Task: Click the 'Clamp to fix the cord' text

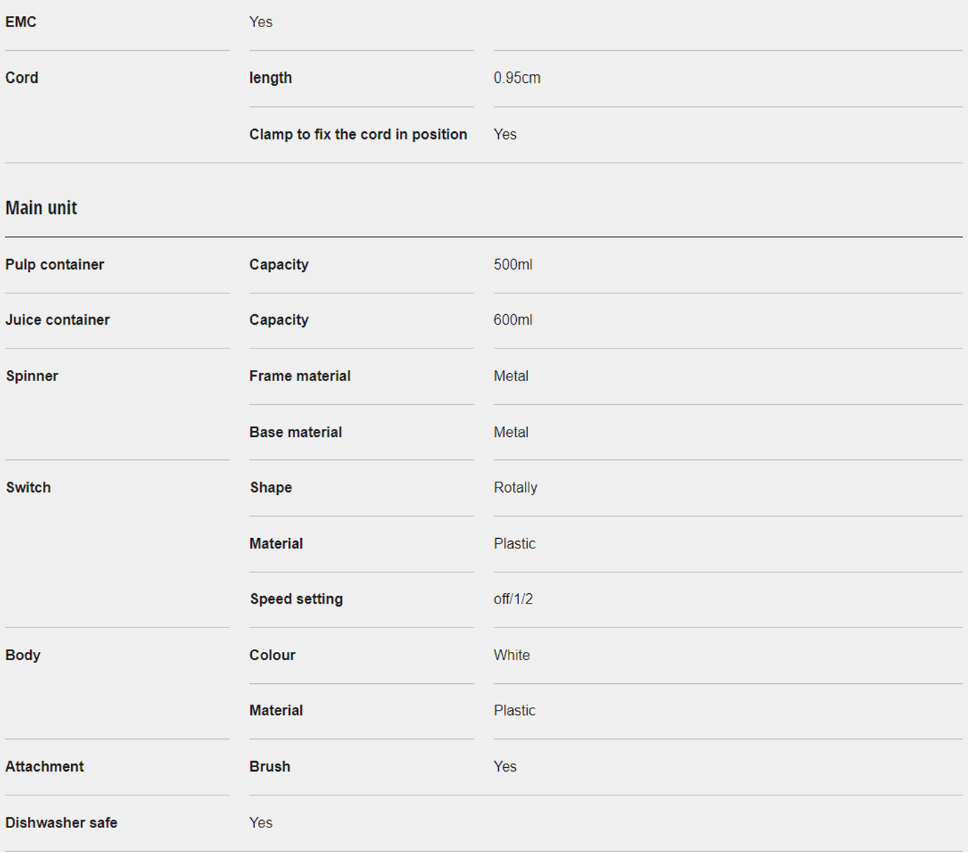Action: 358,134
